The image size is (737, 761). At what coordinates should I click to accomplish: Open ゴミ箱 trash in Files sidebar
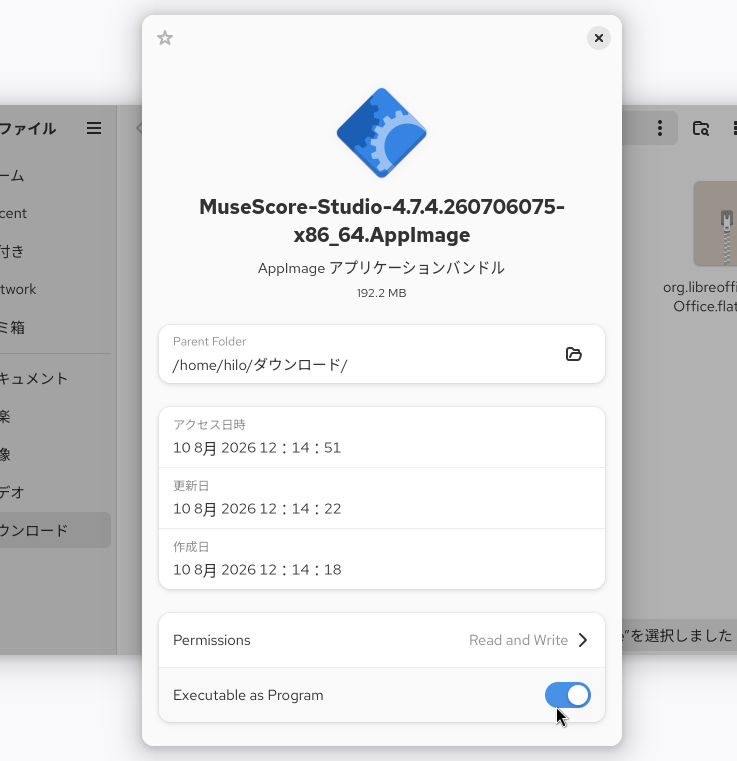pos(54,327)
